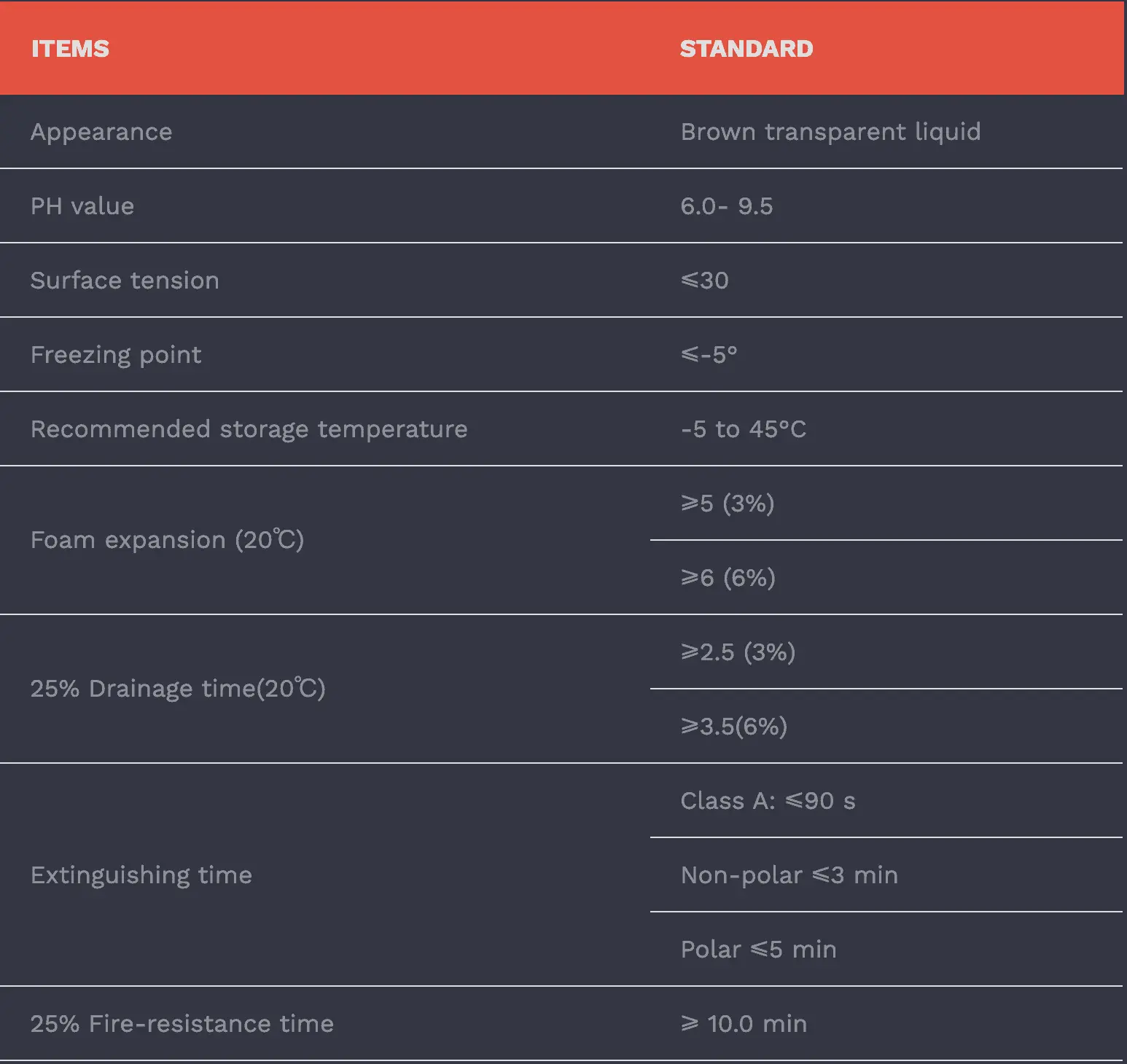Select the Freezing point label
The width and height of the screenshot is (1127, 1064).
[116, 355]
